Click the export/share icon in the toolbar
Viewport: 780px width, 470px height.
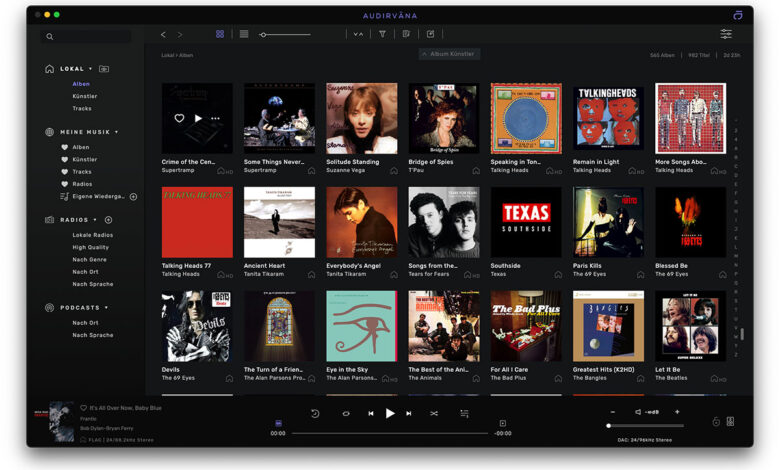430,34
